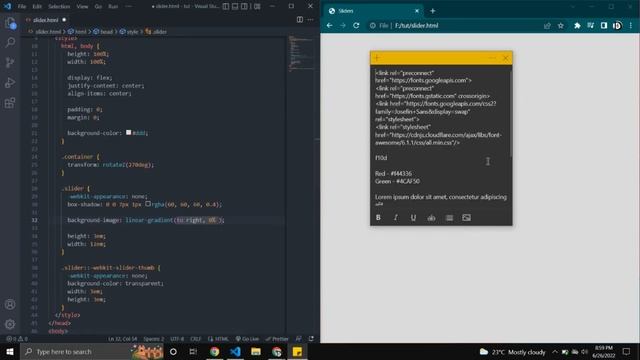Image resolution: width=640 pixels, height=360 pixels.
Task: Click the feedback icon in status bar
Action: [x=299, y=339]
